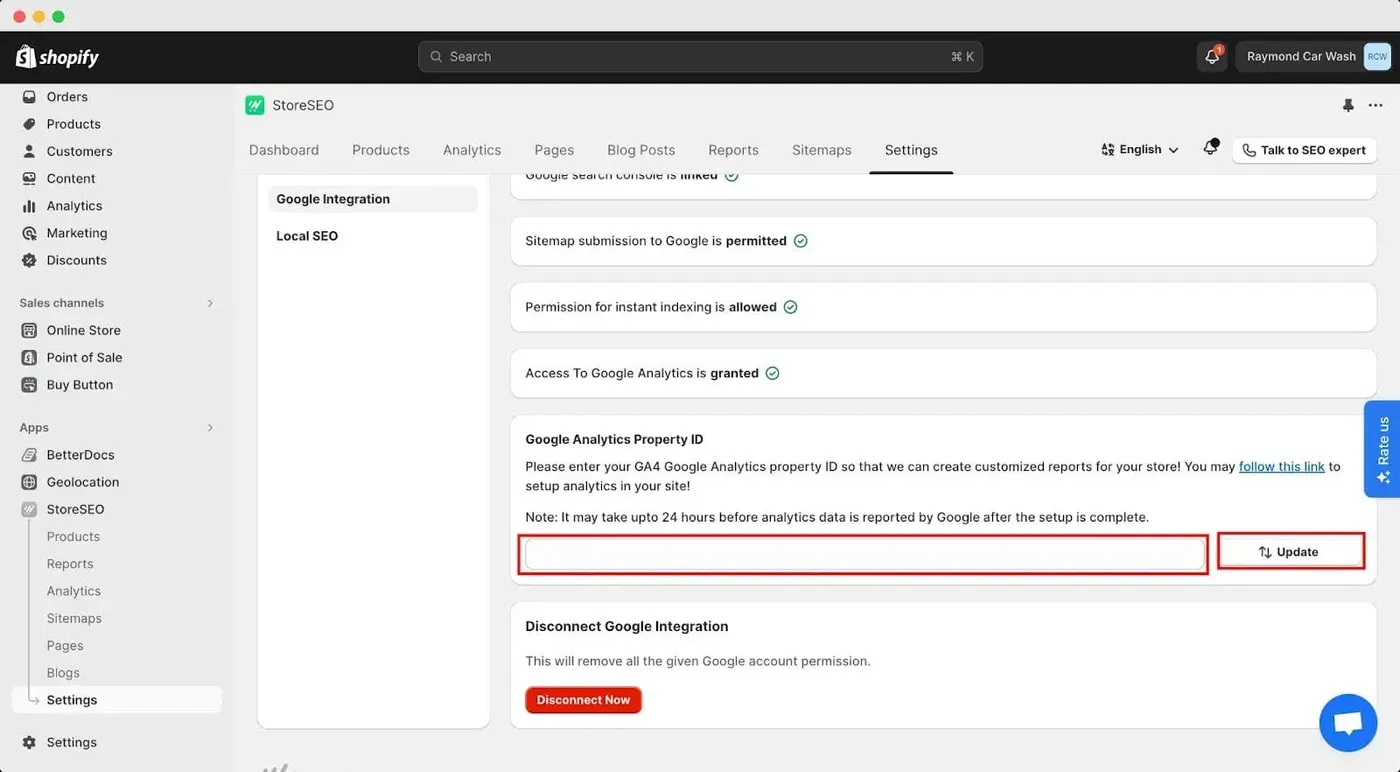Open the three-dots app menu
Screen dimensions: 1400x772
(1376, 106)
